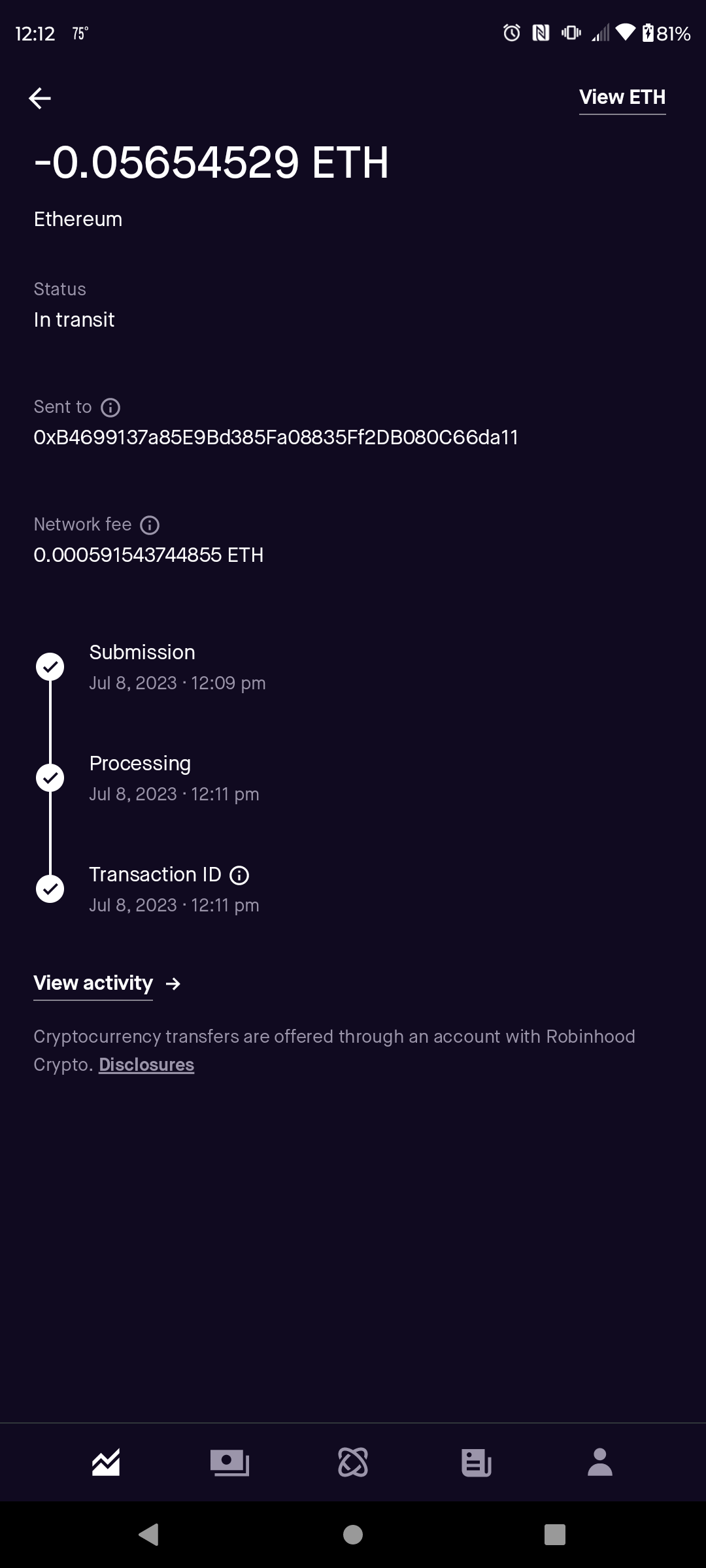
Task: Switch to the investing chart tab
Action: [x=106, y=1462]
